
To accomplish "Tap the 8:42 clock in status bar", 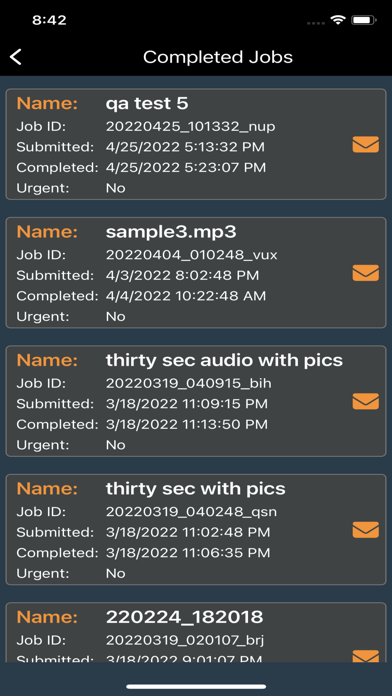I will pyautogui.click(x=49, y=20).
